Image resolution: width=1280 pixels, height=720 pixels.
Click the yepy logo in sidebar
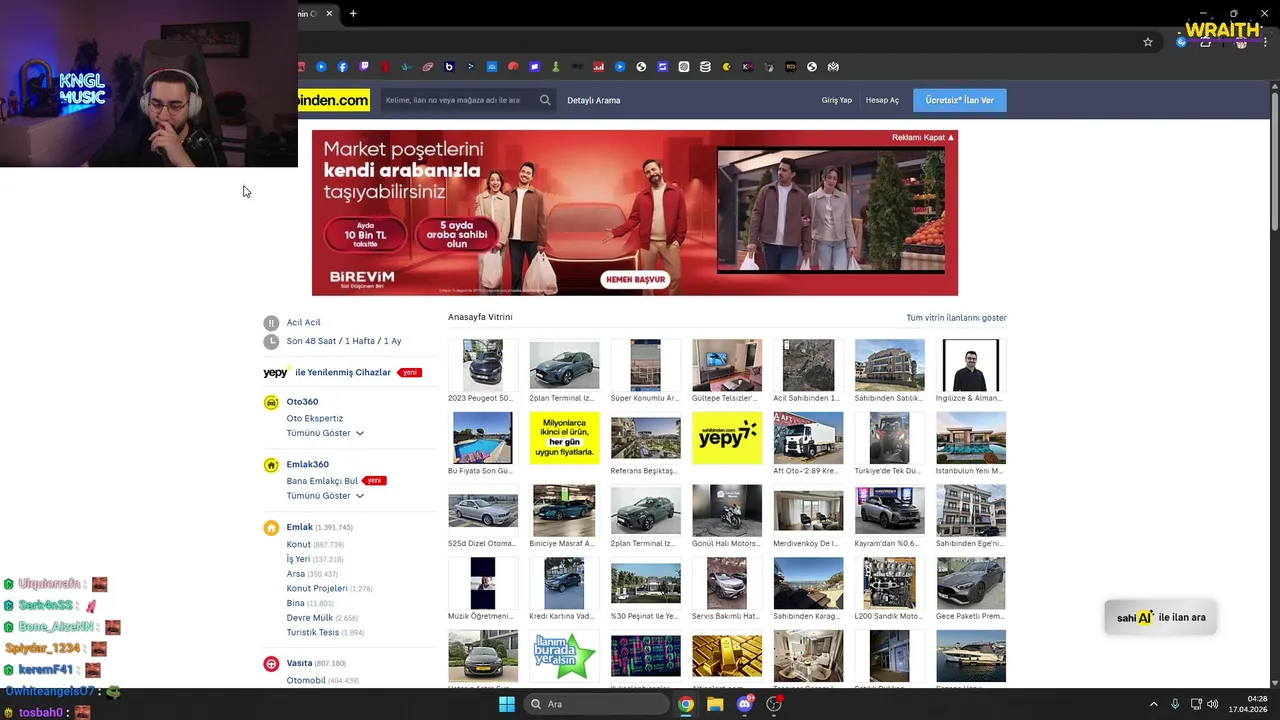(x=276, y=372)
